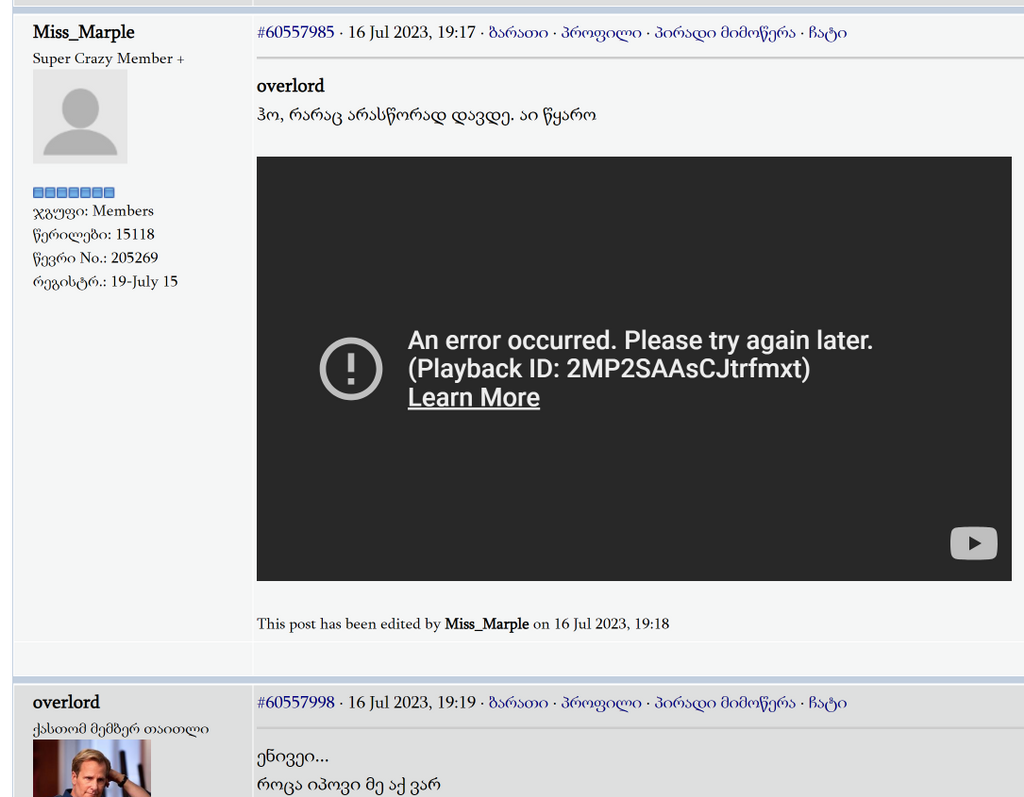Click post text 'ენივეი...'
1024x797 pixels.
click(293, 757)
